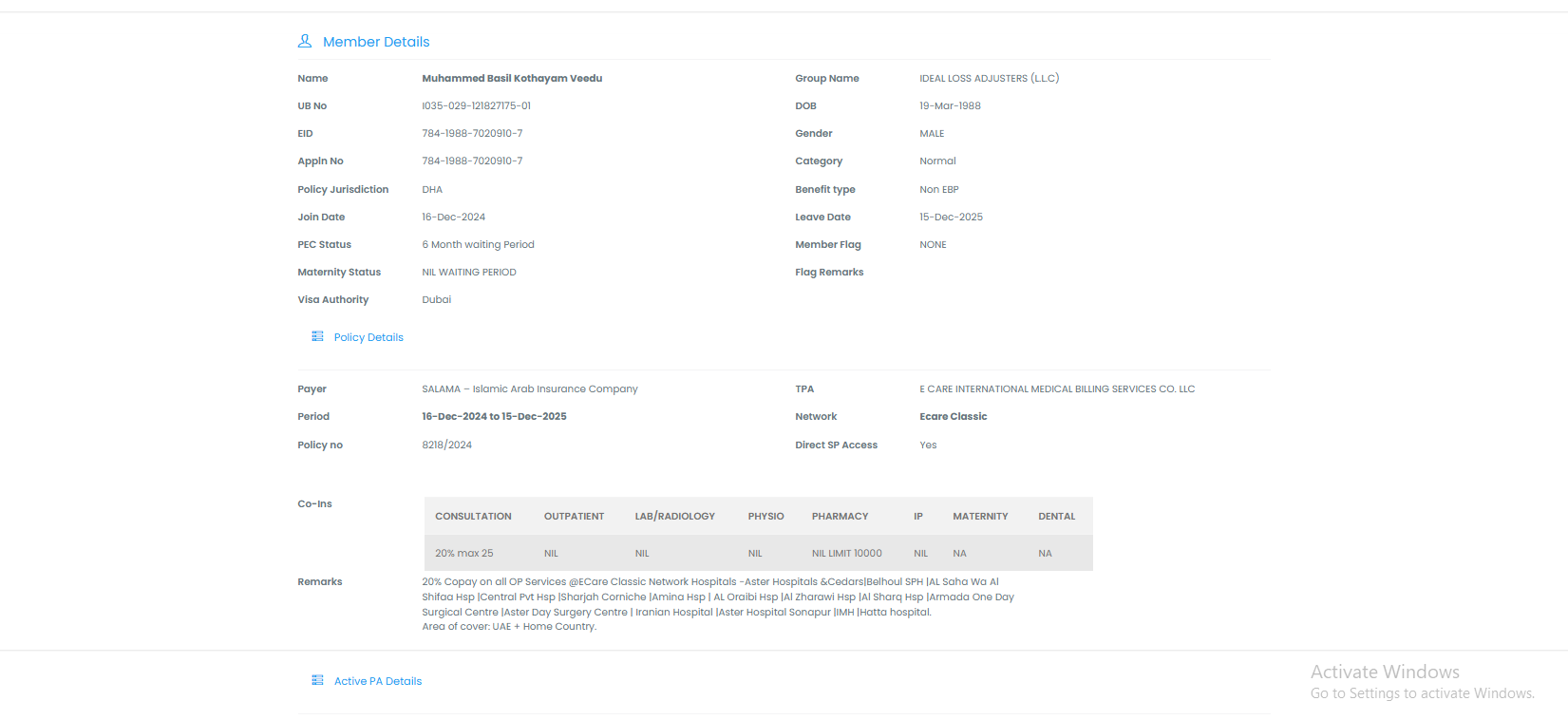Click the Category value Normal

click(937, 161)
